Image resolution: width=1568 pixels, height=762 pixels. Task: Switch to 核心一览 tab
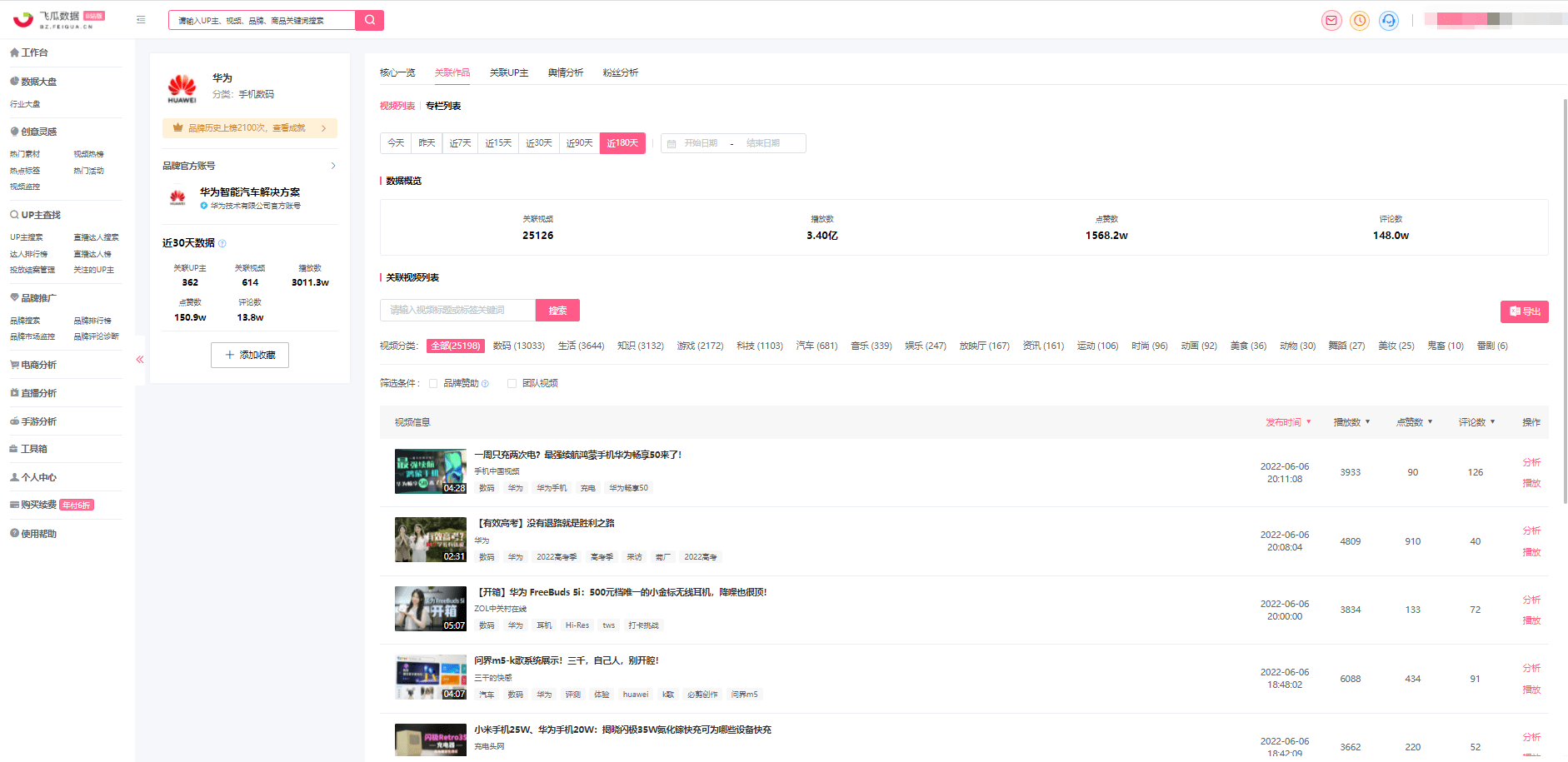(x=397, y=73)
